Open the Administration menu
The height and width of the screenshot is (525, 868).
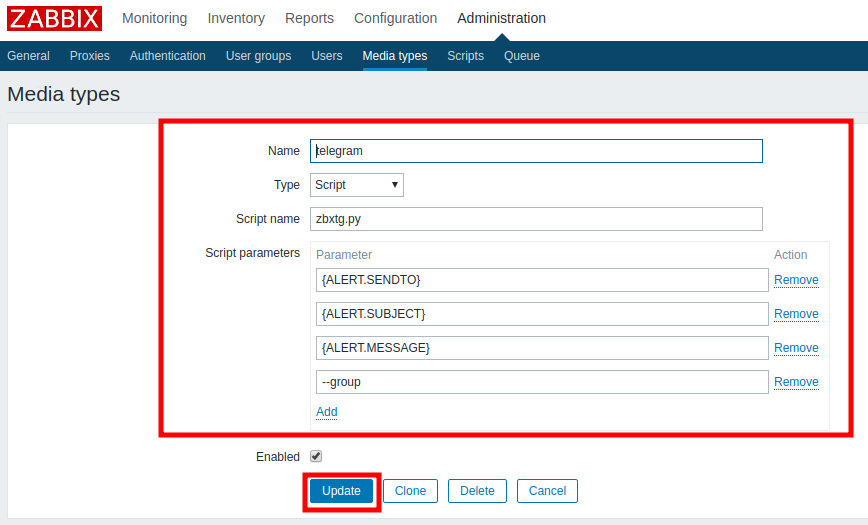(x=501, y=18)
